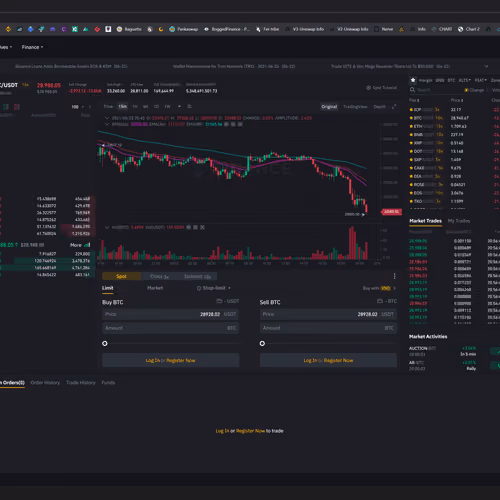Click the first Binance logo bookmark icon
The image size is (500, 500).
click(8, 29)
